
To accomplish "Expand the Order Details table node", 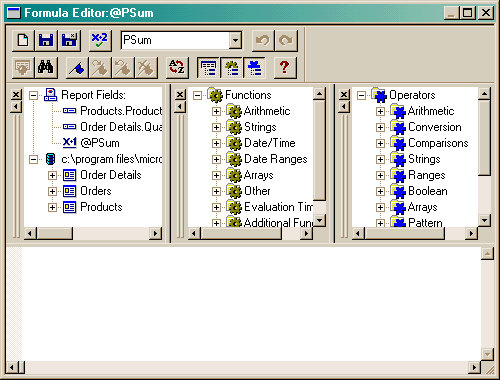I will point(52,175).
